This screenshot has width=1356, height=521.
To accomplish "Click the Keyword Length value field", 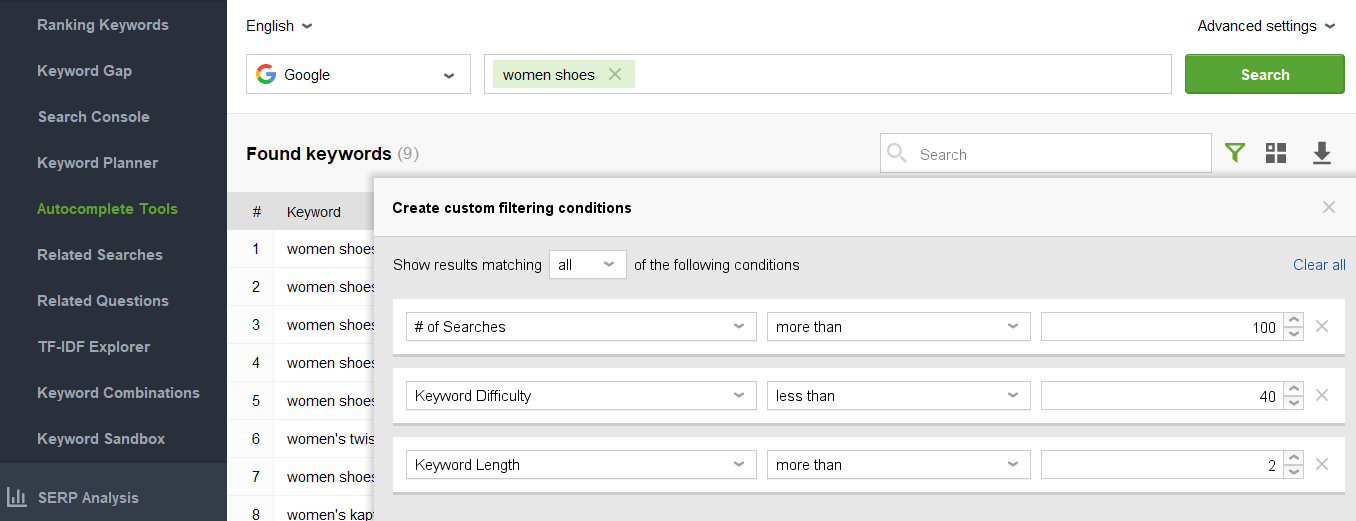I will pyautogui.click(x=1163, y=464).
